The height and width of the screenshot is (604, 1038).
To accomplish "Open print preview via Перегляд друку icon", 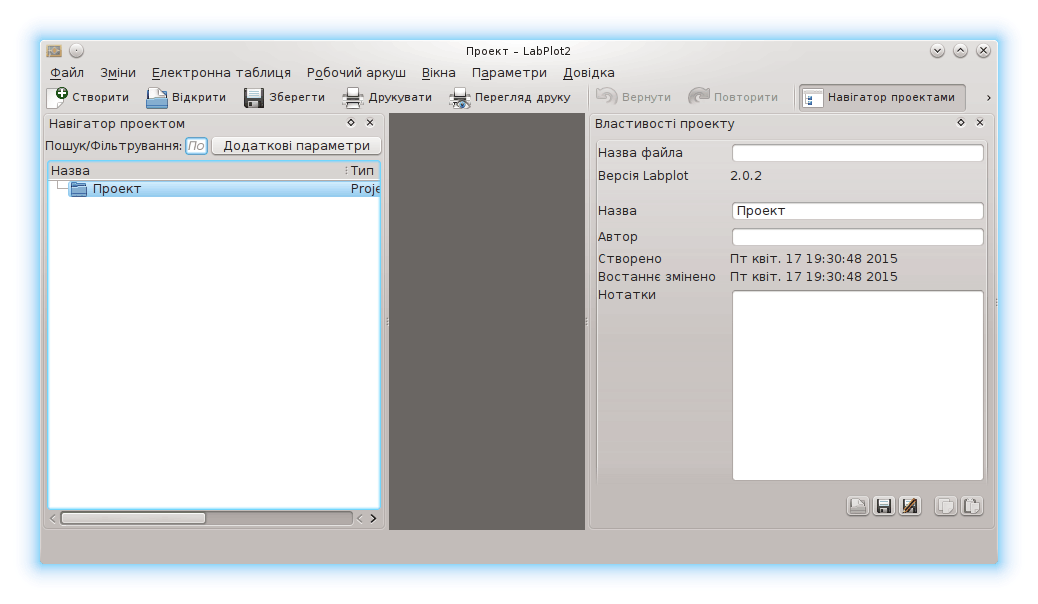I will (460, 98).
